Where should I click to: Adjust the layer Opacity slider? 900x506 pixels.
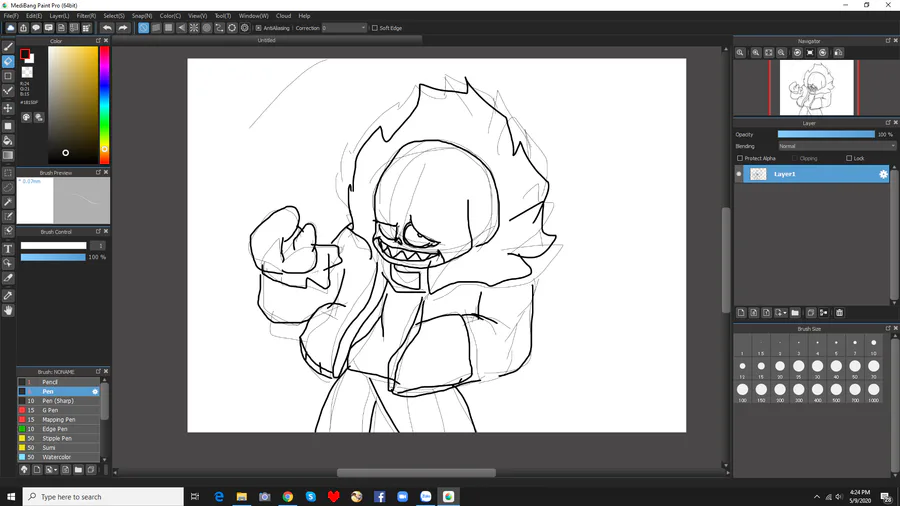[826, 134]
